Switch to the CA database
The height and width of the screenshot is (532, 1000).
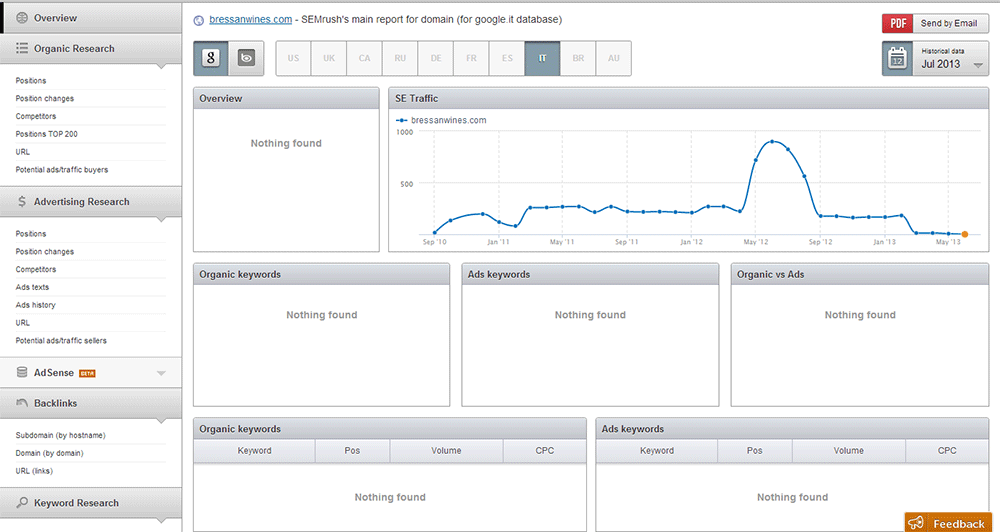[x=364, y=58]
